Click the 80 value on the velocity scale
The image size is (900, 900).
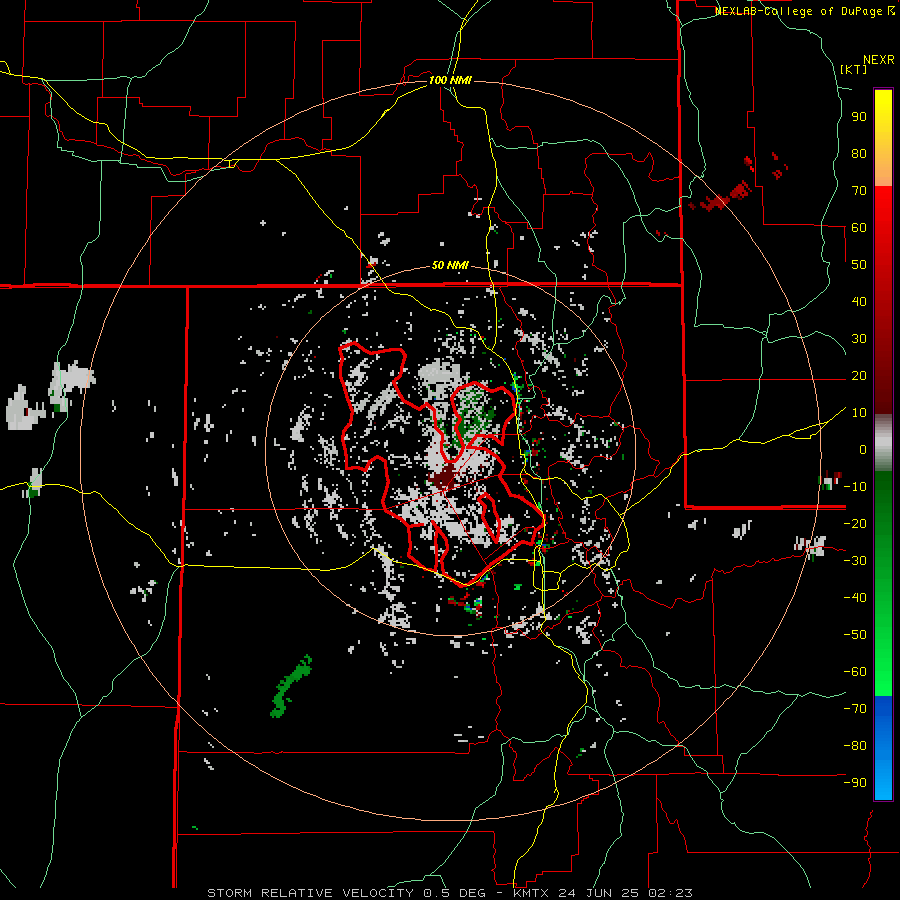click(859, 153)
